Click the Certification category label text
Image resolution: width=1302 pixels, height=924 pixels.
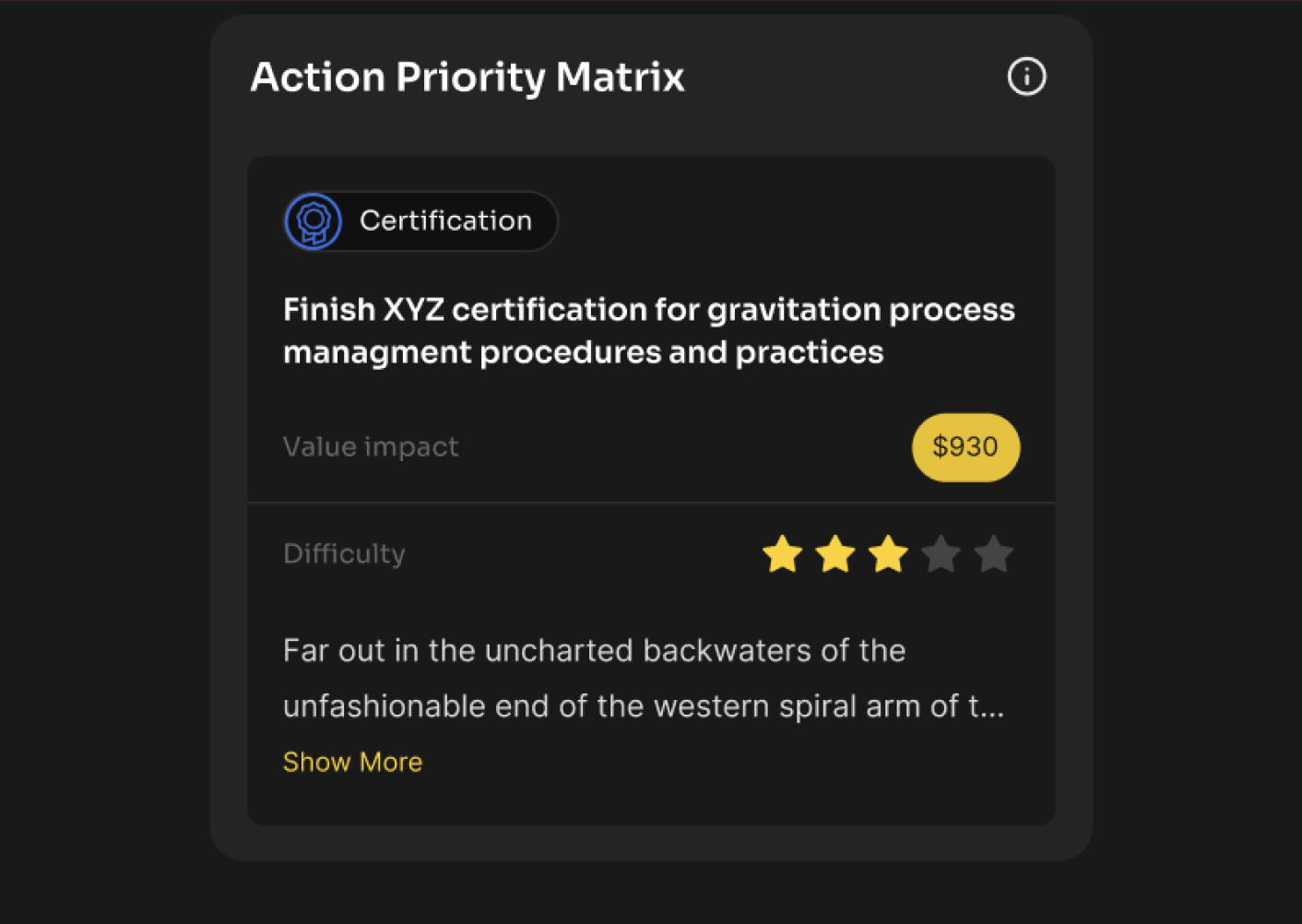click(x=445, y=220)
